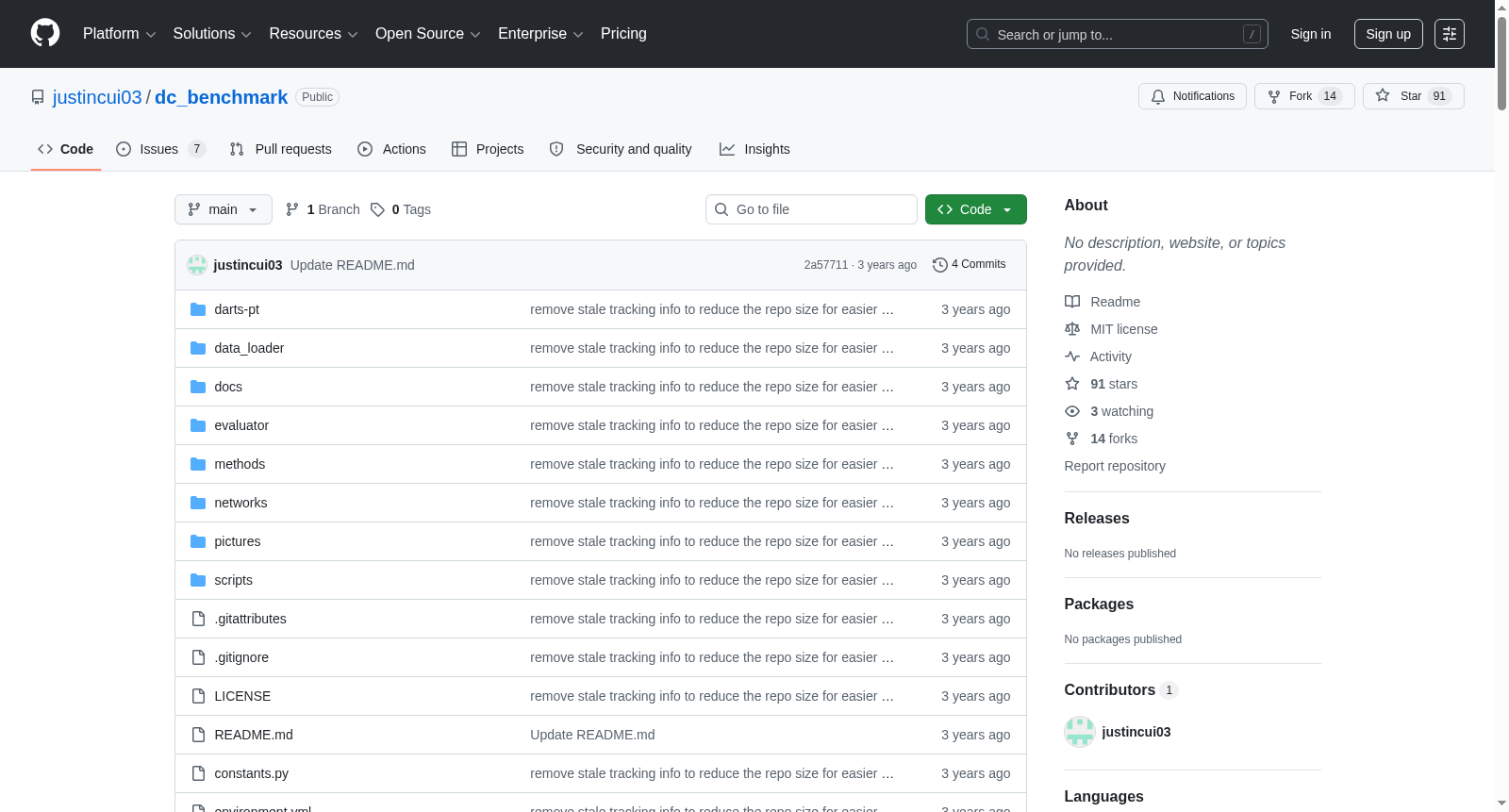The height and width of the screenshot is (812, 1509).
Task: Open the Packages section heading link
Action: point(1099,604)
